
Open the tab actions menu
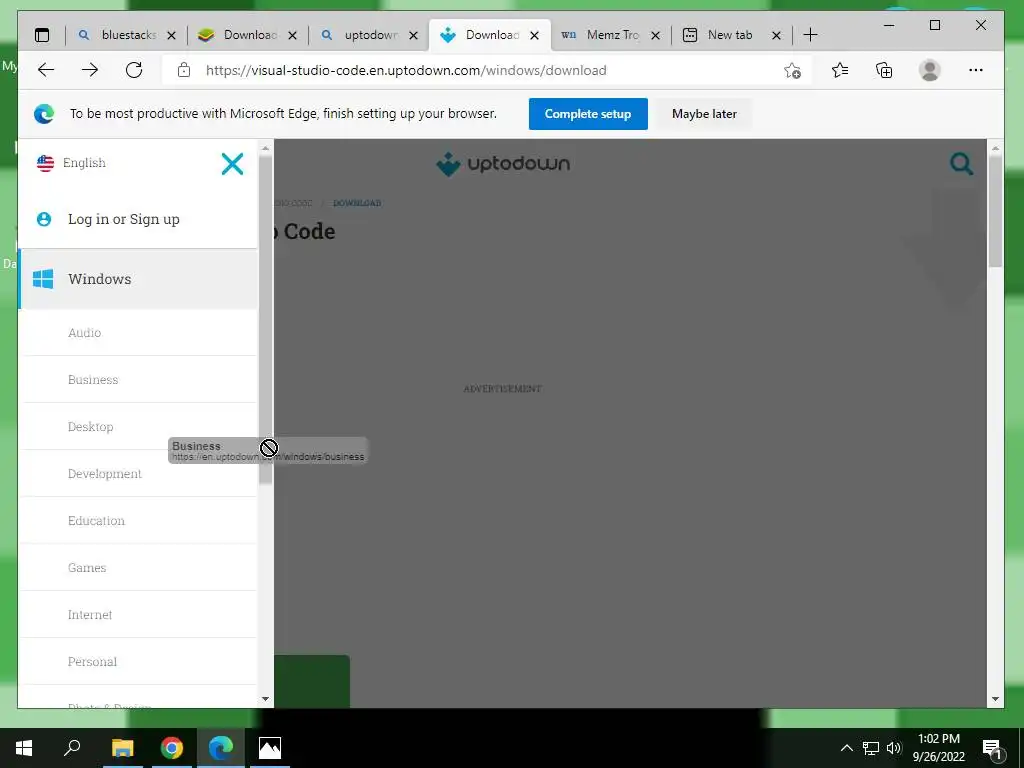click(x=42, y=35)
